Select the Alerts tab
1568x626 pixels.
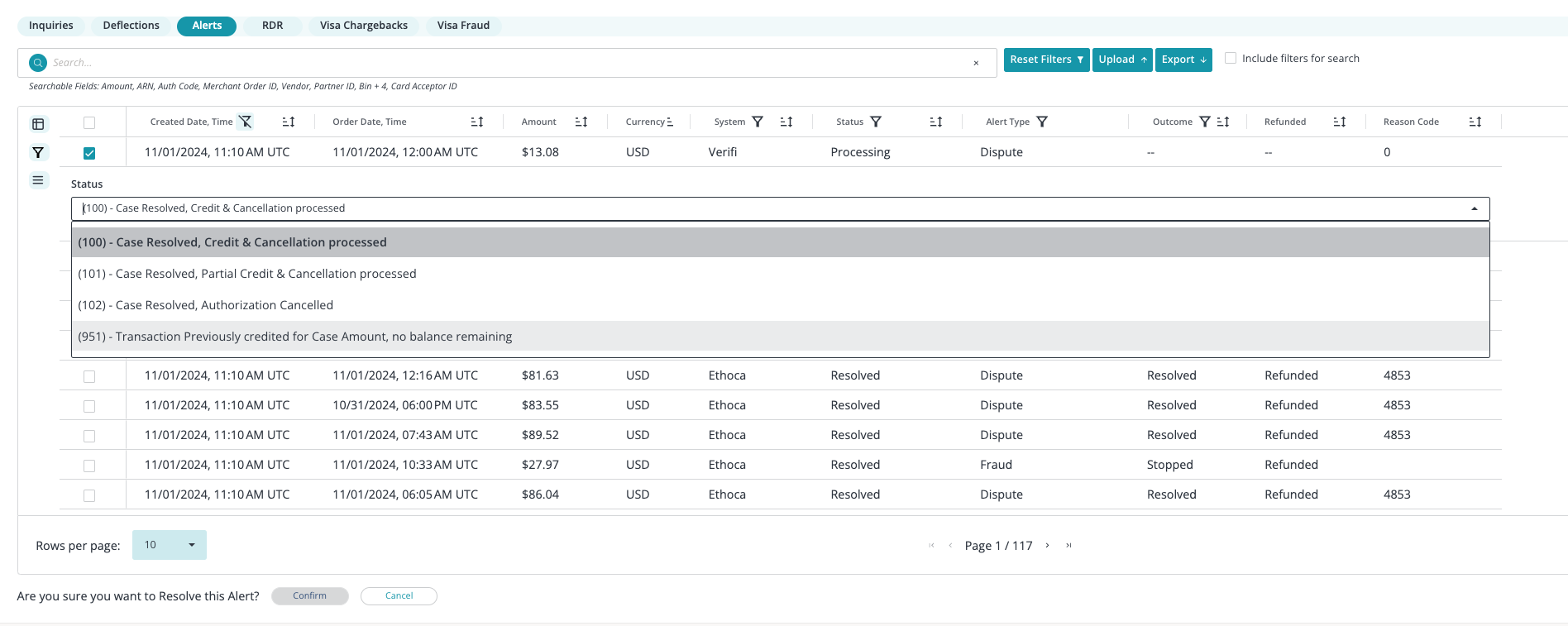pos(207,26)
